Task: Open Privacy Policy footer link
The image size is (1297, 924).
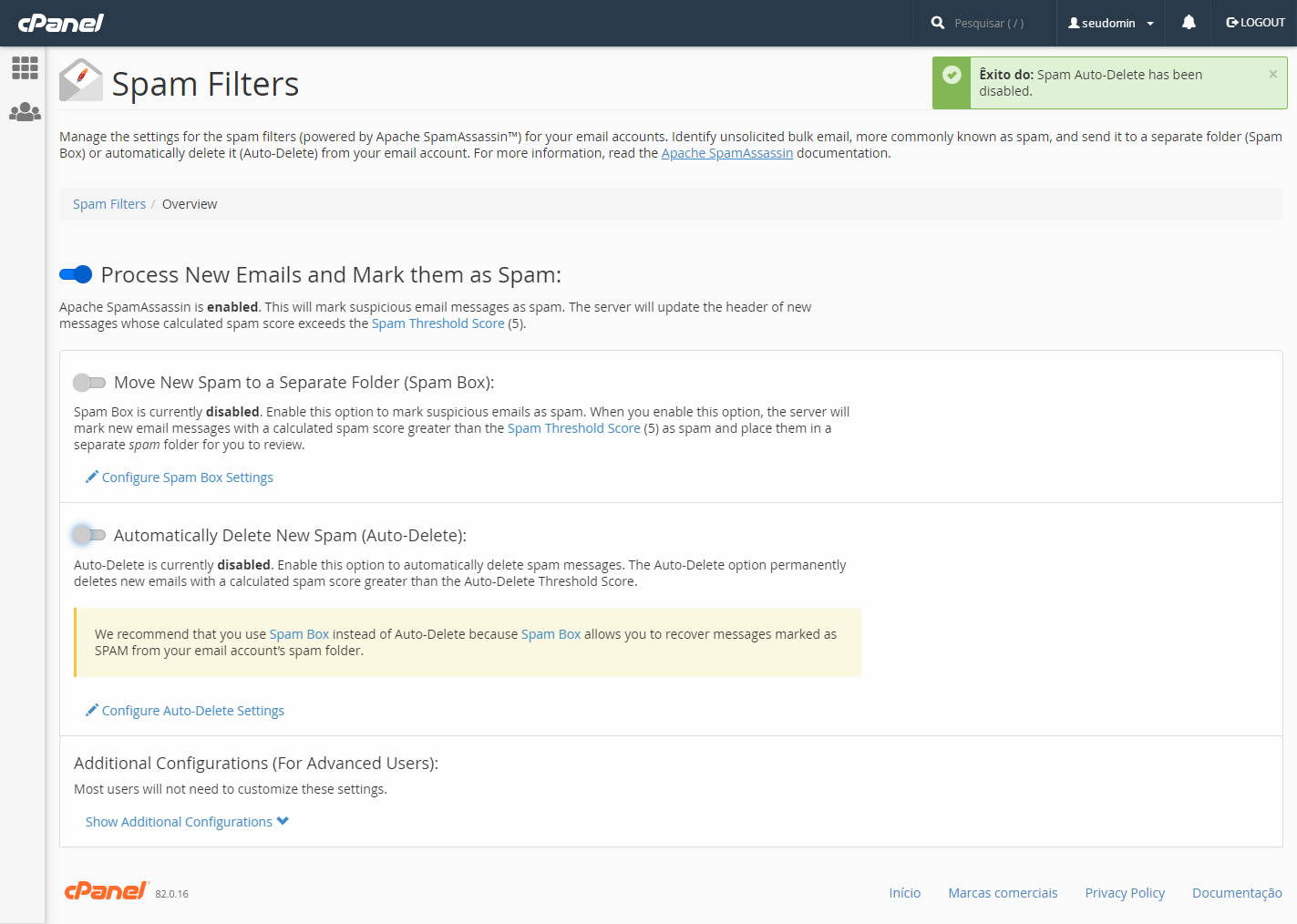Action: [1125, 893]
